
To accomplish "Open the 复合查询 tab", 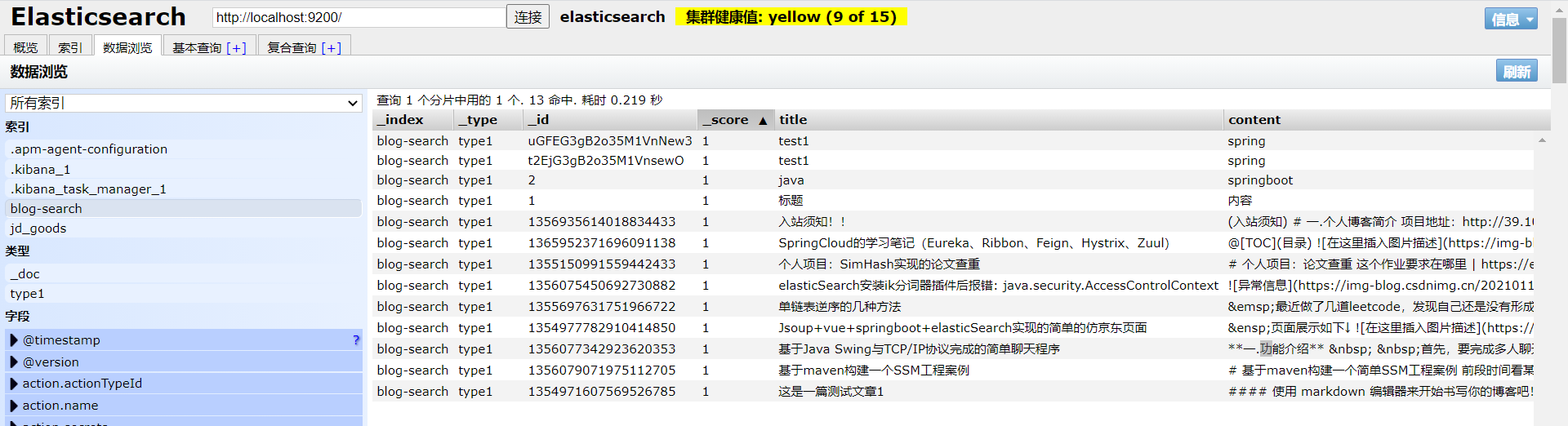I will click(x=292, y=48).
